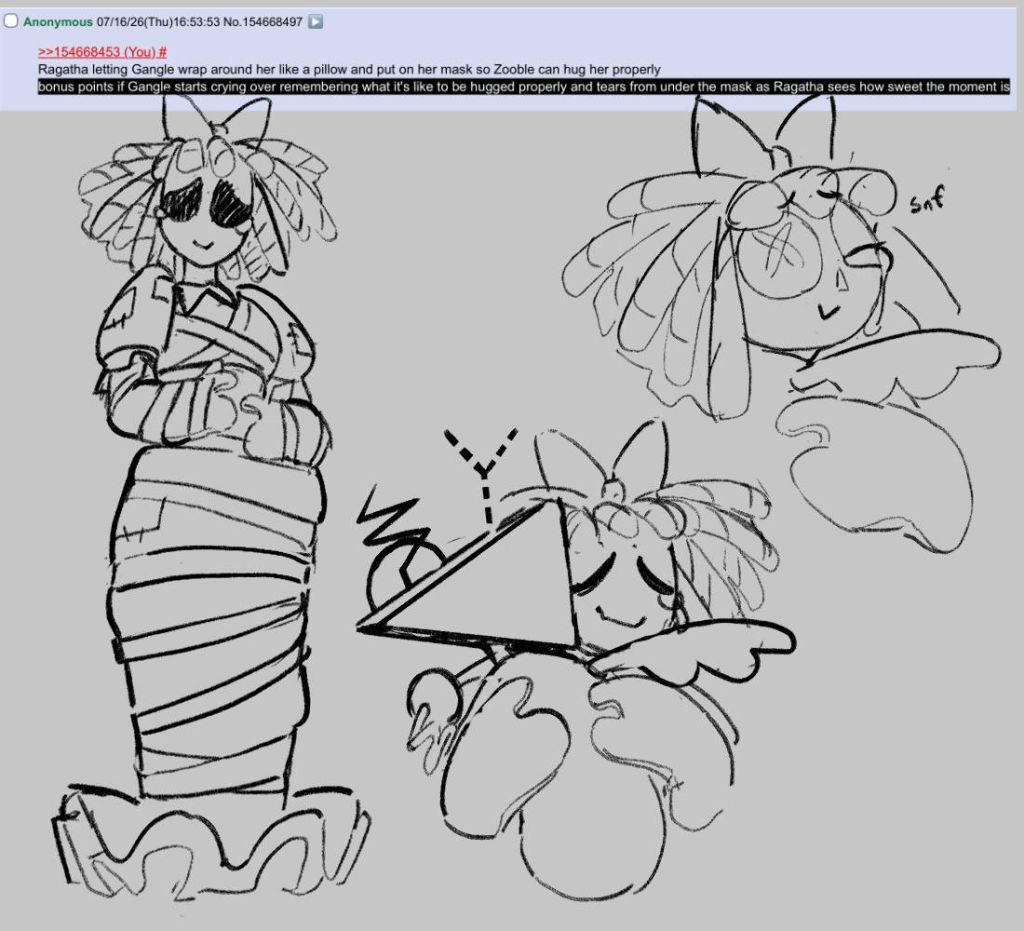Click the highlighted spoiler line starting 'bonus points'

pyautogui.click(x=524, y=86)
